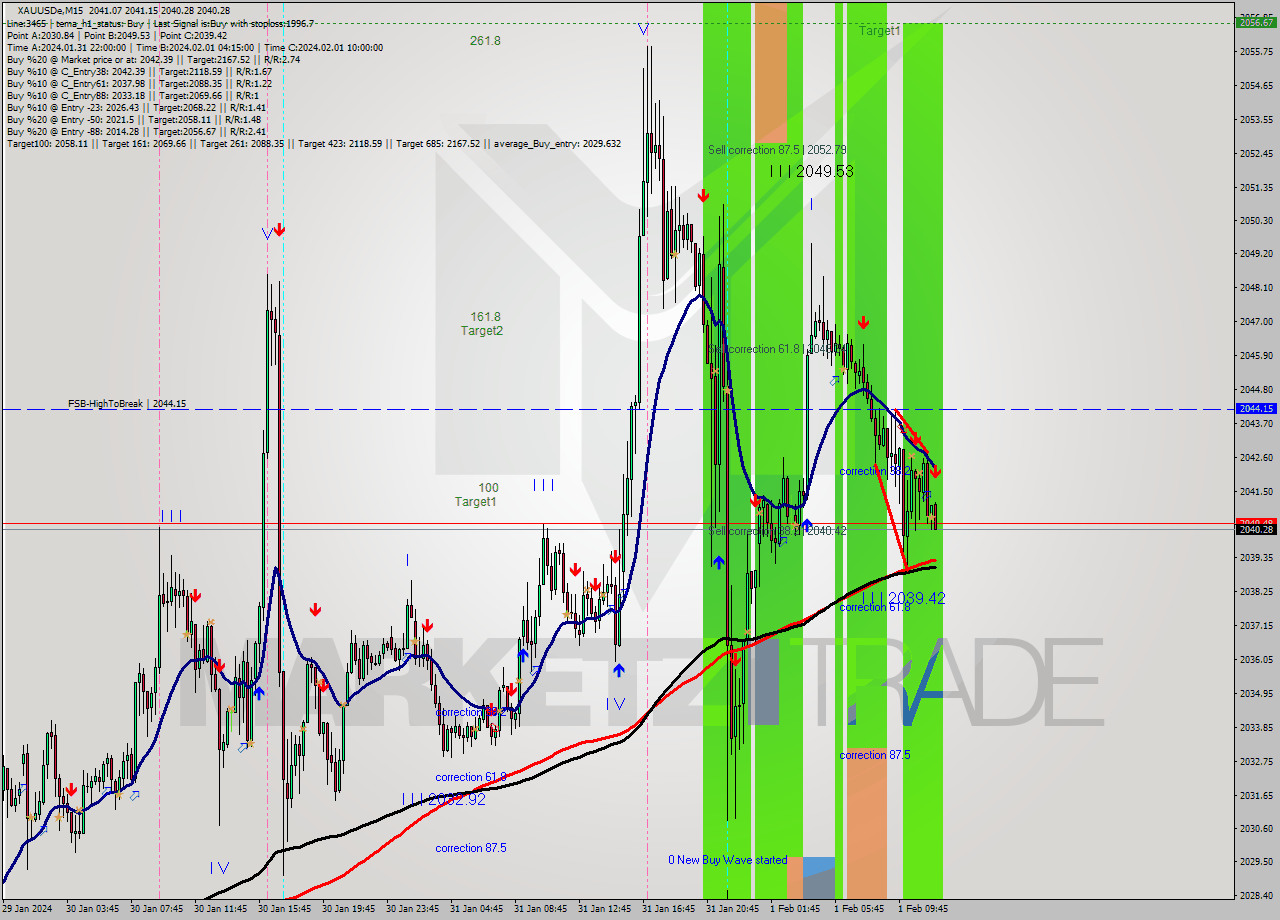The width and height of the screenshot is (1280, 920).
Task: Click the 31 Jan 16:45 time axis label
Action: (x=668, y=909)
